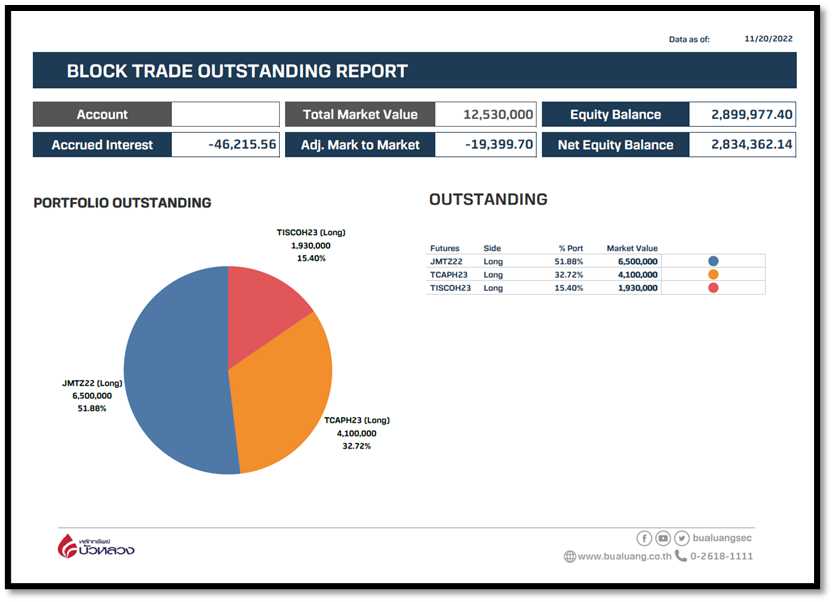
Task: Click the red dot in the TISCOH23 row
Action: click(x=713, y=288)
